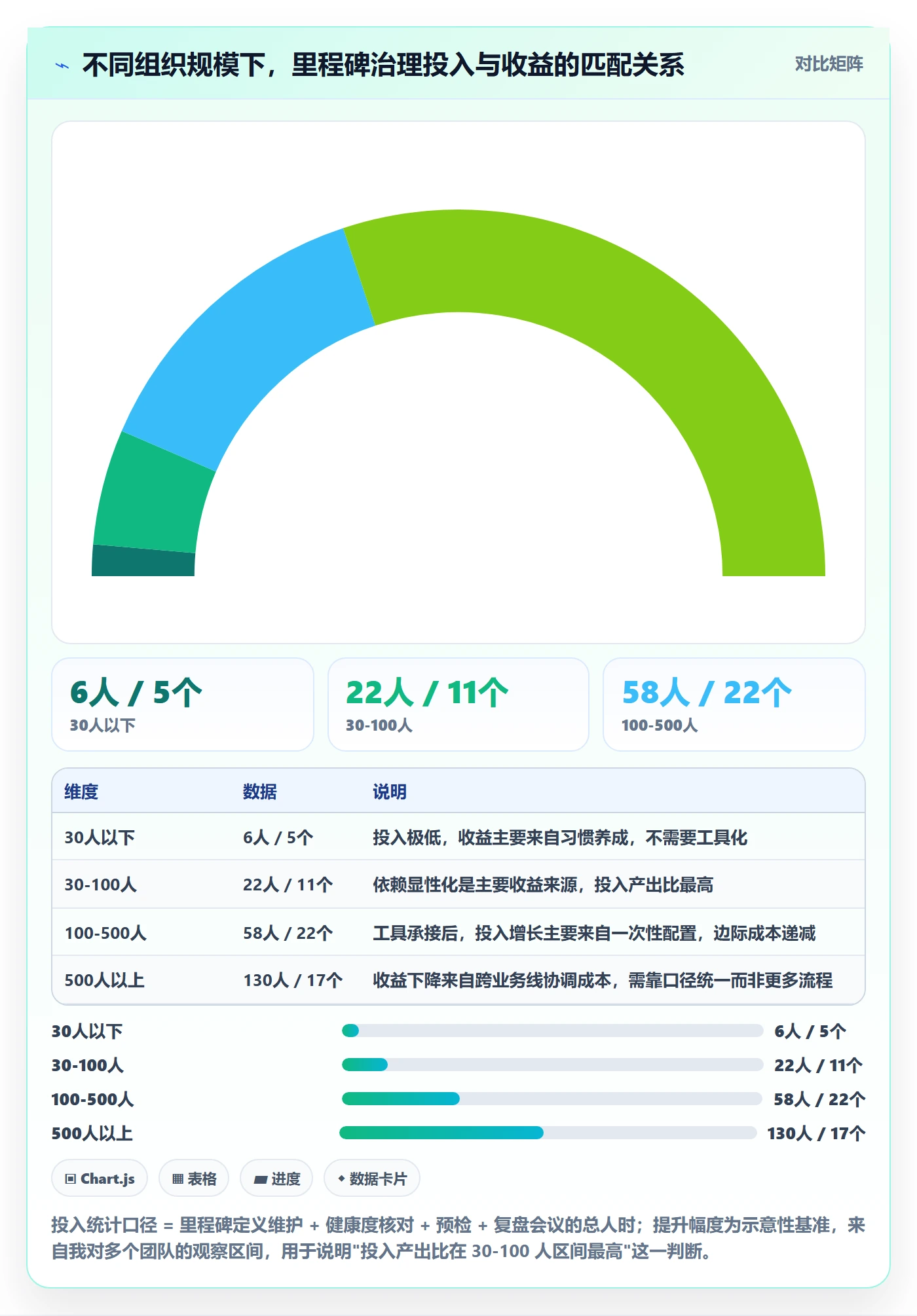Image resolution: width=917 pixels, height=1316 pixels.
Task: Click the progress bar in the 500人以上 row
Action: (548, 1133)
